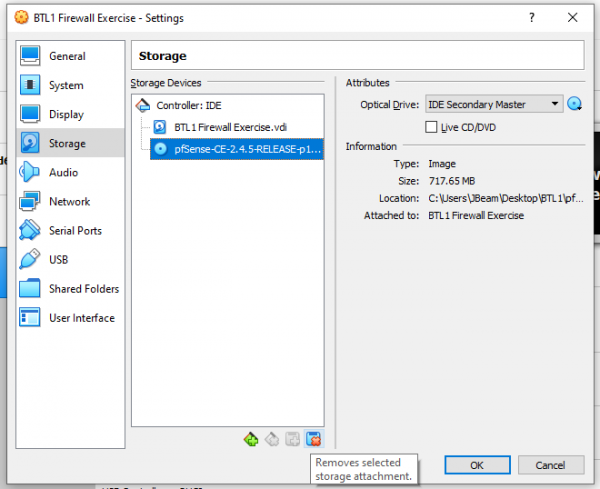Open the System settings category
Image resolution: width=600 pixels, height=489 pixels.
(x=70, y=85)
